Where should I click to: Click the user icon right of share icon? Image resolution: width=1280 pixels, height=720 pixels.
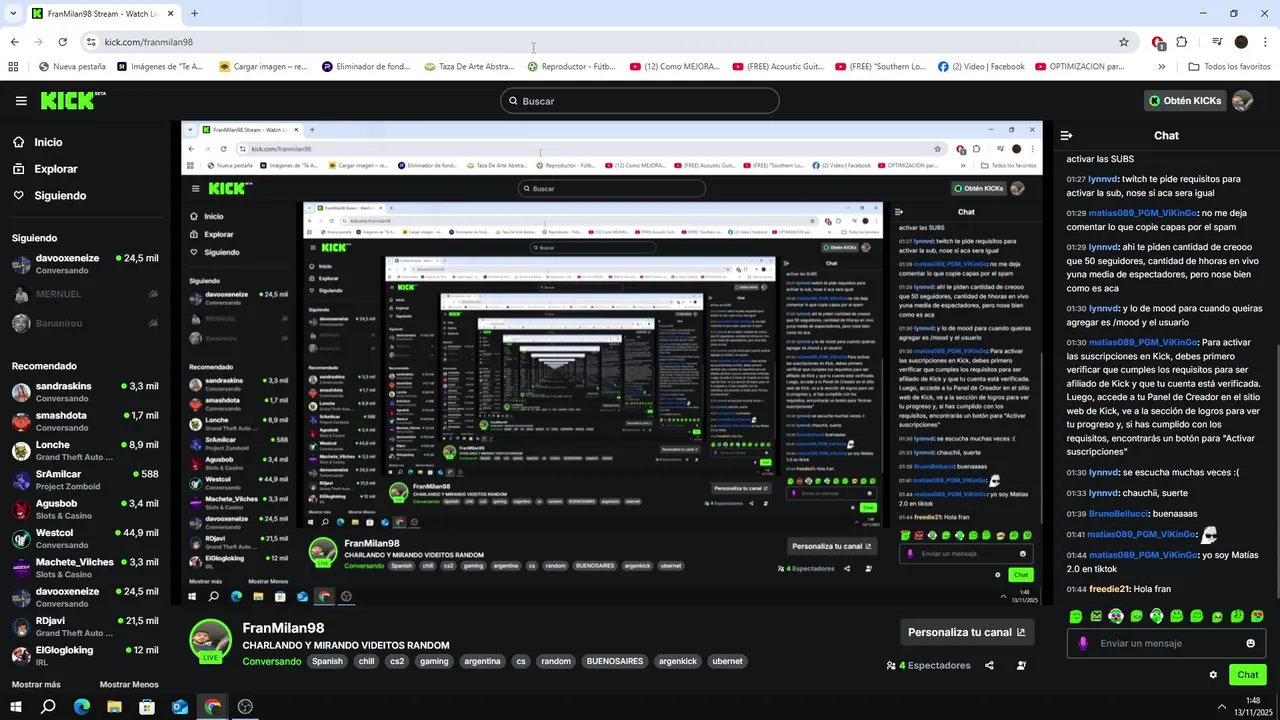click(1021, 665)
